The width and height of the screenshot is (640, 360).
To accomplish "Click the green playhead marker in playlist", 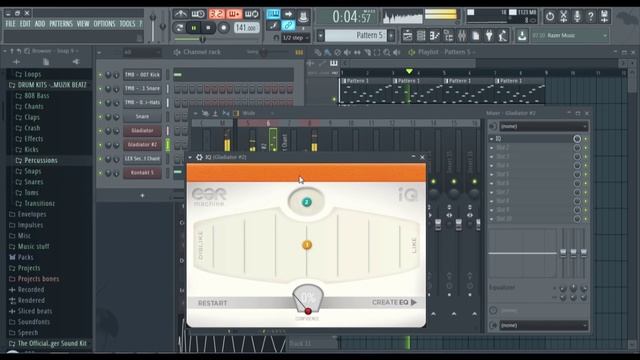I will tap(409, 71).
